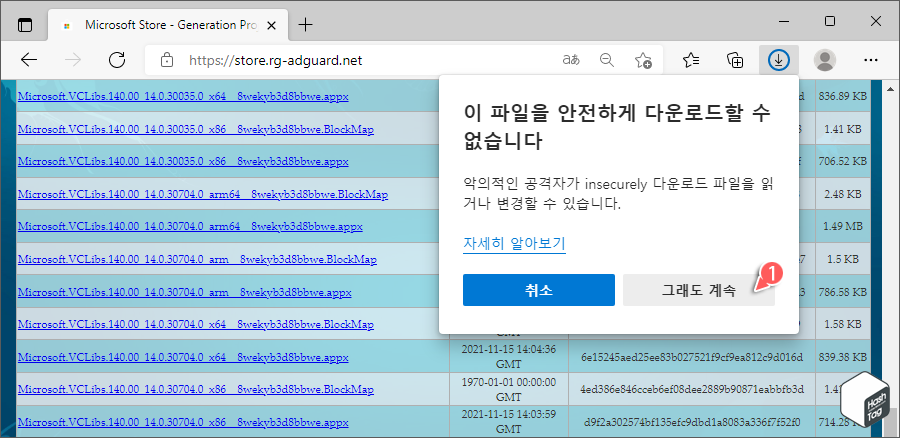Cancel the insecure download (취소)

click(x=538, y=290)
